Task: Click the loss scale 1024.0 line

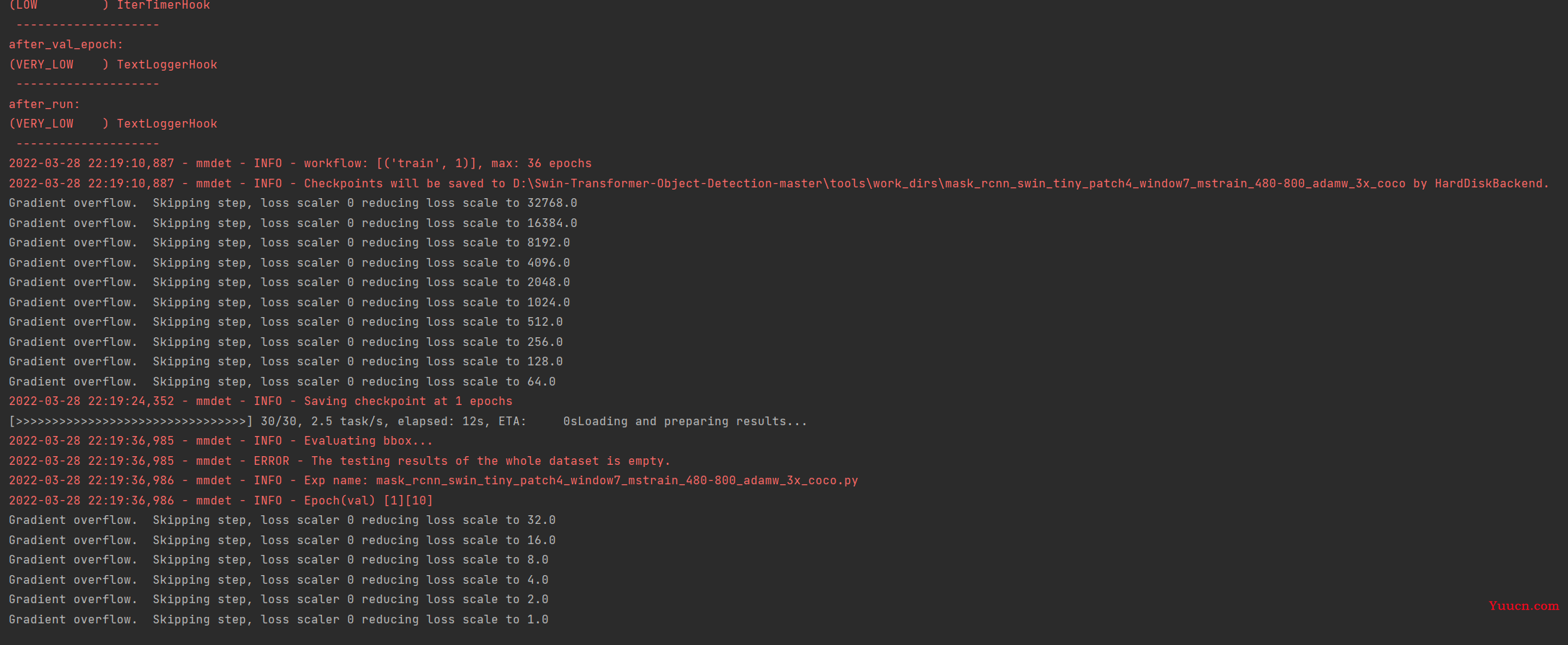Action: 290,302
